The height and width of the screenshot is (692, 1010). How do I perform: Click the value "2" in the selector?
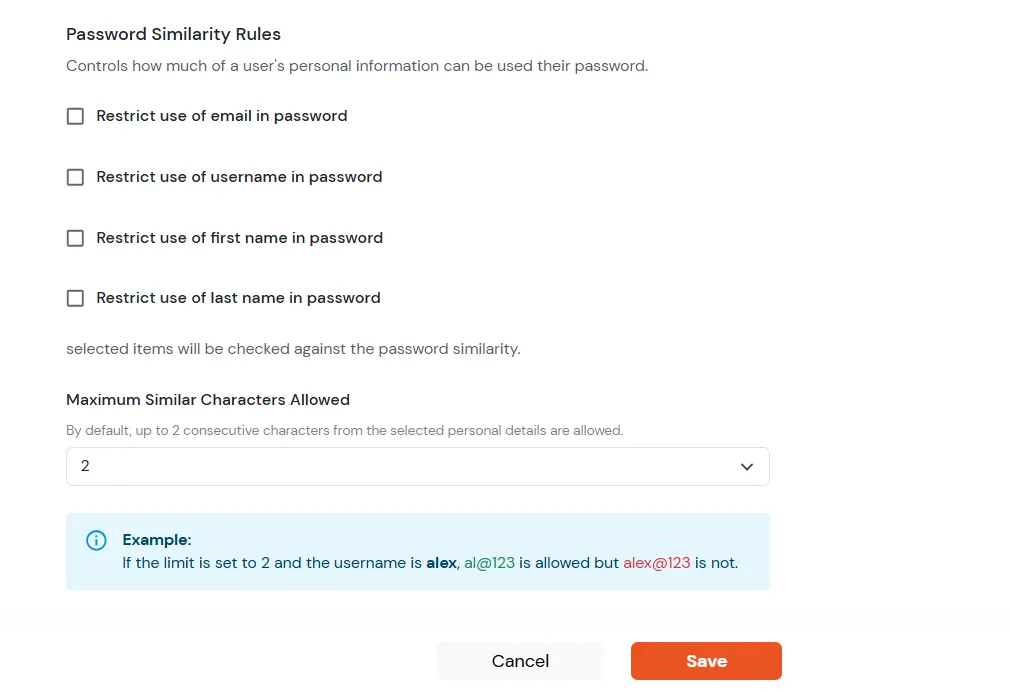coord(85,466)
